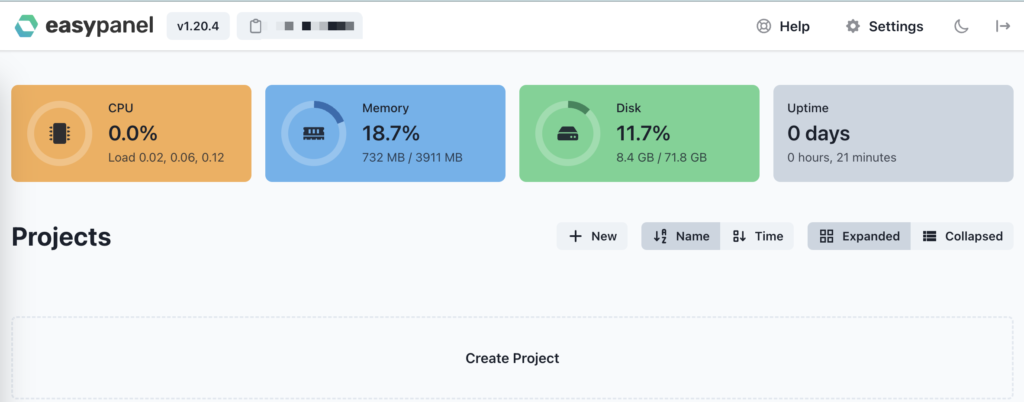The width and height of the screenshot is (1024, 402).
Task: Click the Disk 11.7% value
Action: tap(643, 133)
